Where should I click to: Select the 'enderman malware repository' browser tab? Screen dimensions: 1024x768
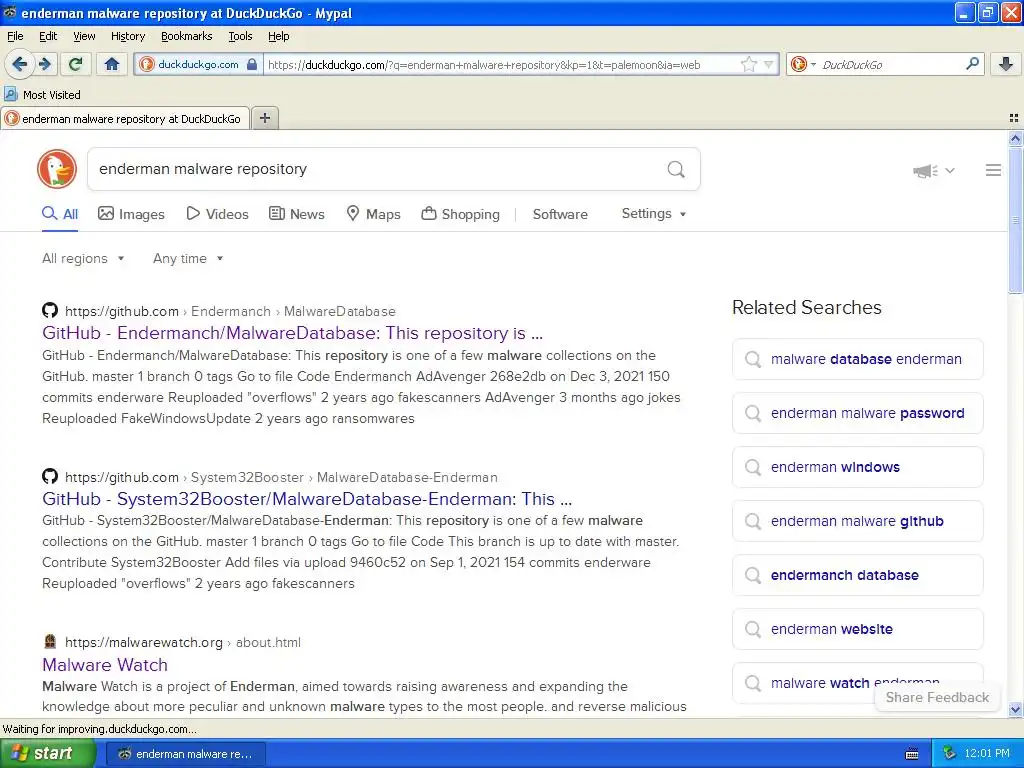point(125,118)
